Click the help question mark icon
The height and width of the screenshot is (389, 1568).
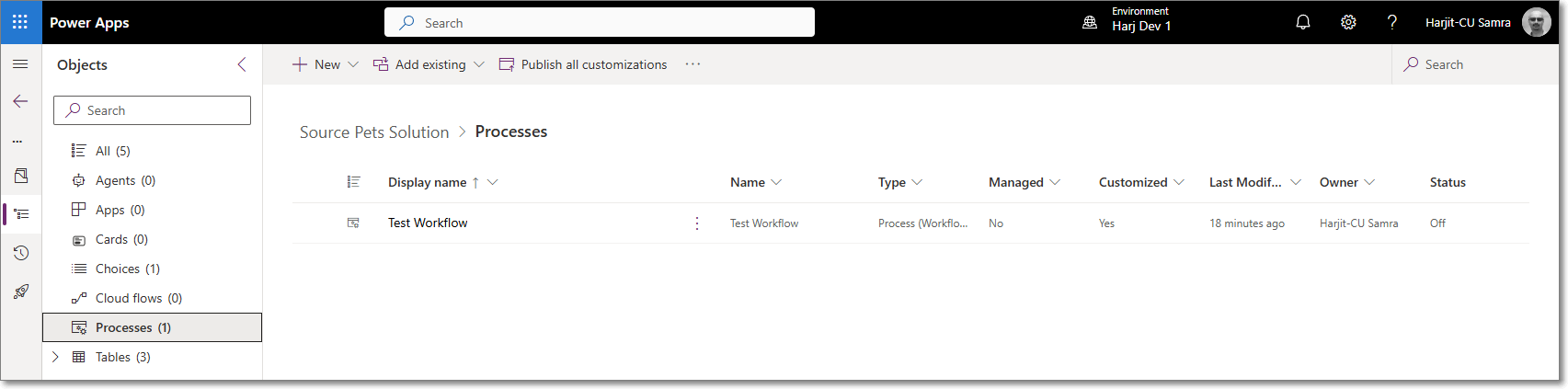(x=1391, y=22)
